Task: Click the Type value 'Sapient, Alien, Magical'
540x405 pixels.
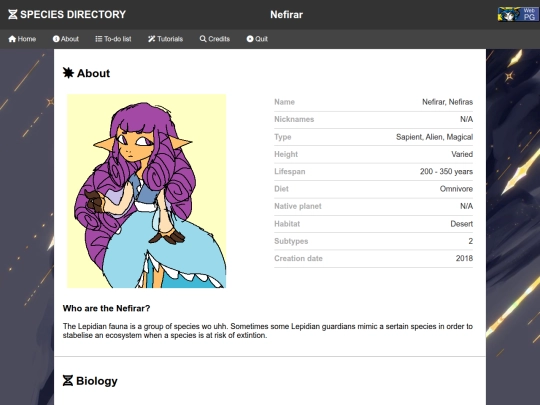Action: point(434,137)
